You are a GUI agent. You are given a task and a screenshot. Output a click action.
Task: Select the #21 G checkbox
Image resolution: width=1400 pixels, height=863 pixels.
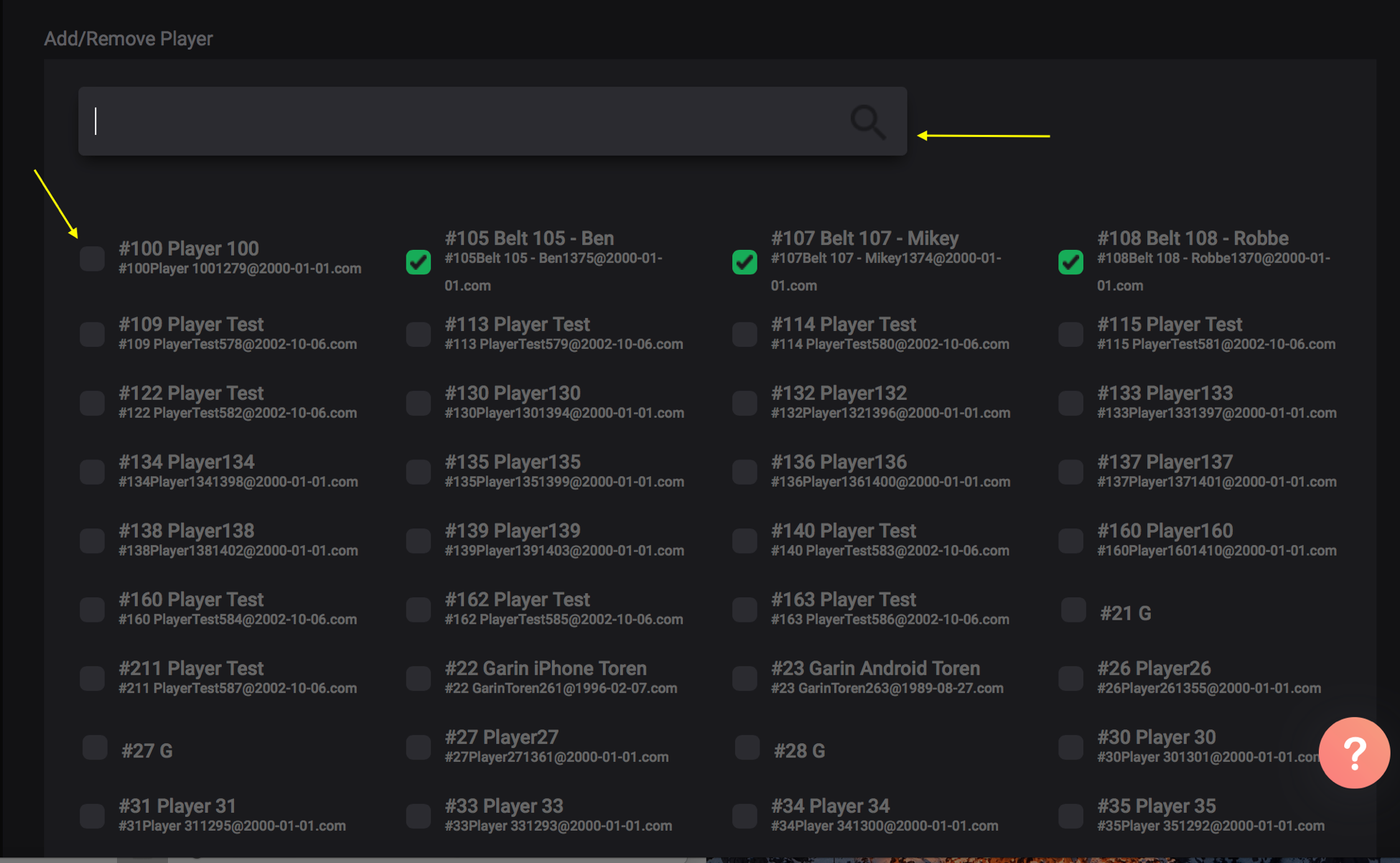pyautogui.click(x=1073, y=610)
